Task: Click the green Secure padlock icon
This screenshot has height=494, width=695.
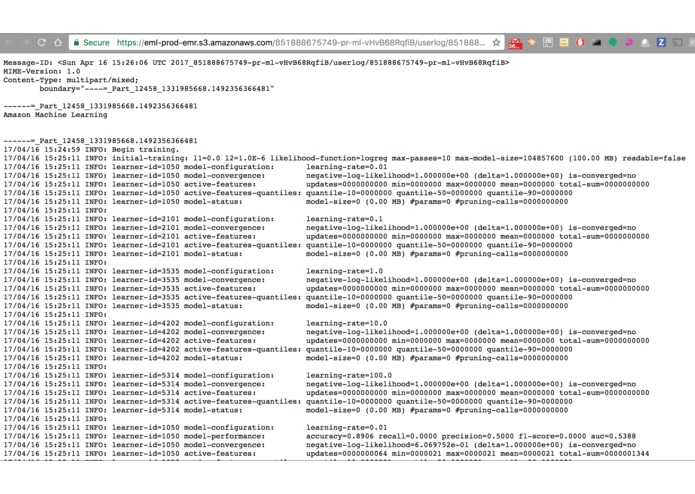Action: [x=76, y=43]
